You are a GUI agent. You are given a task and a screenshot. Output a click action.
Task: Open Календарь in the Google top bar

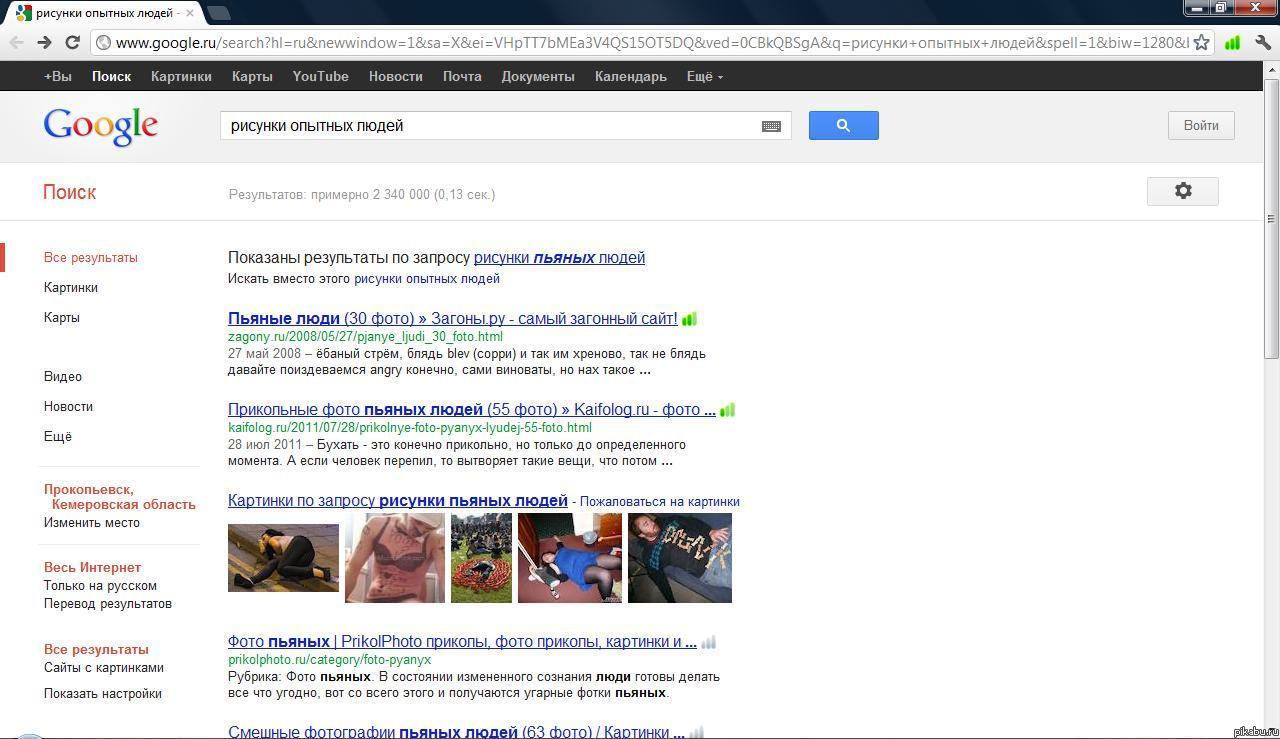coord(630,76)
